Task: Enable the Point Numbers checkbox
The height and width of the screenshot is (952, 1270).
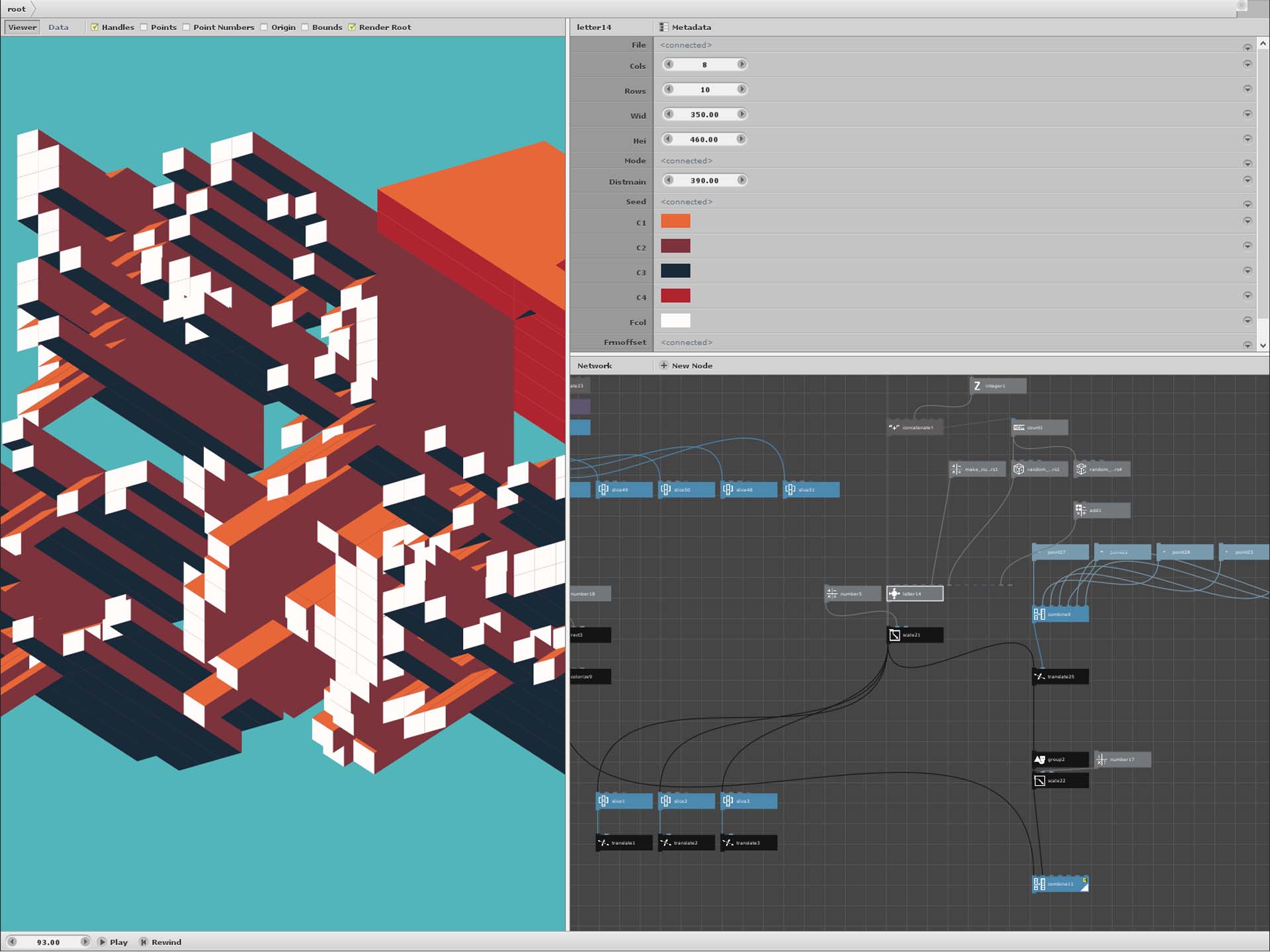Action: pyautogui.click(x=187, y=27)
